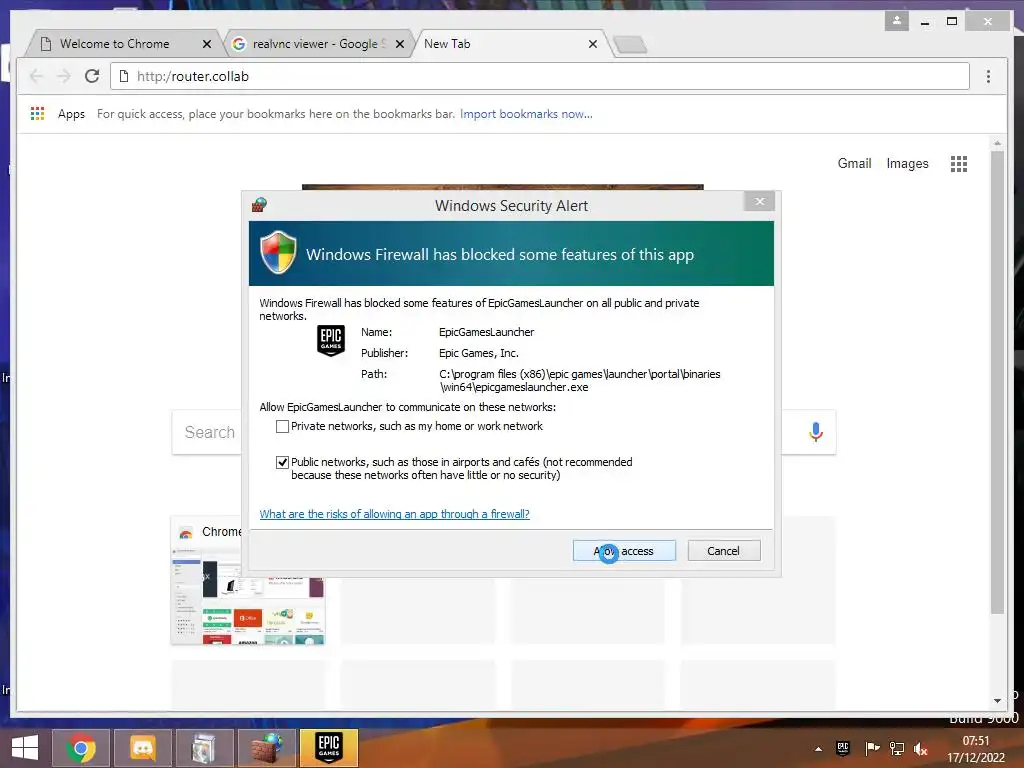Viewport: 1024px width, 768px height.
Task: Click the Cancel button in the alert
Action: (x=724, y=551)
